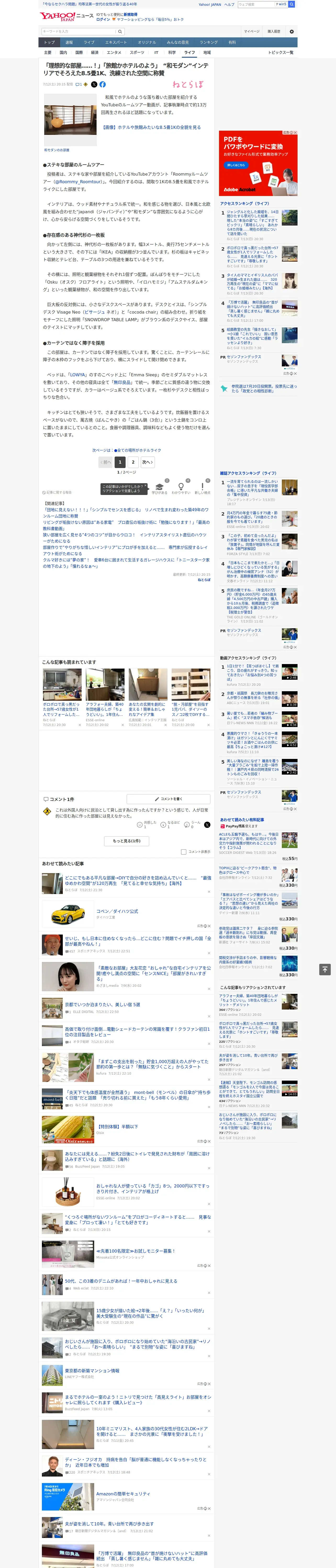This screenshot has height=1568, width=336.
Task: Click the web search magnifier button
Action: (292, 4)
